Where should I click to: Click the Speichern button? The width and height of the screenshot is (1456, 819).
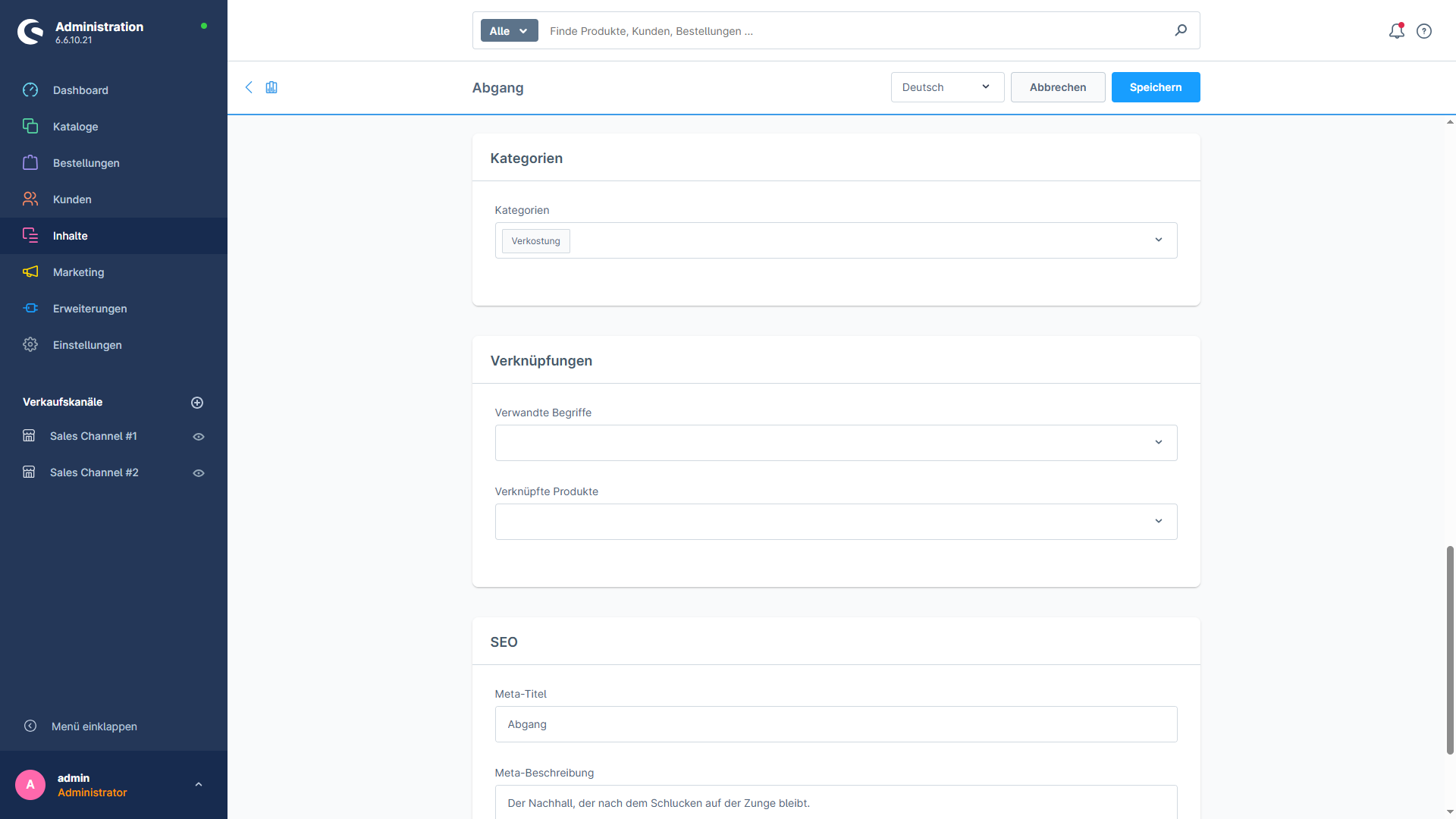pyautogui.click(x=1156, y=87)
